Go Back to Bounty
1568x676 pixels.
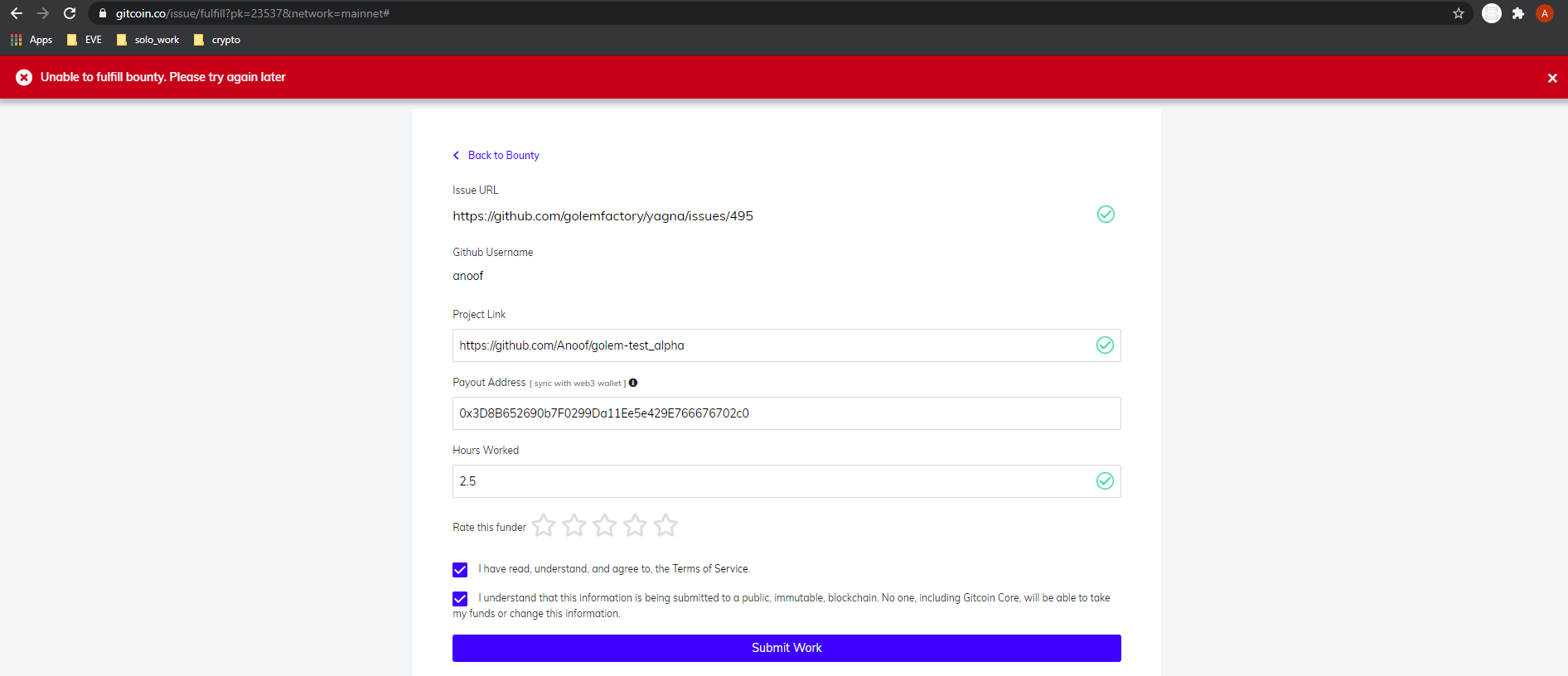(496, 155)
